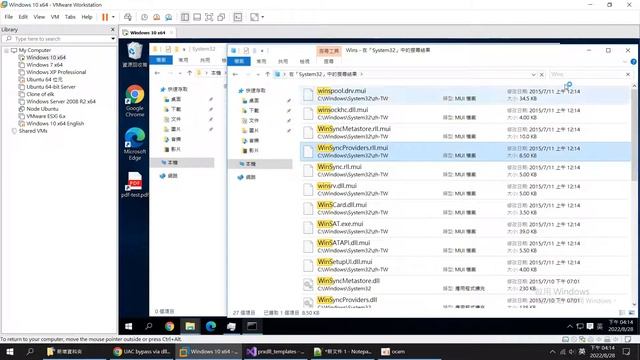Click the search box in results window

[x=587, y=74]
